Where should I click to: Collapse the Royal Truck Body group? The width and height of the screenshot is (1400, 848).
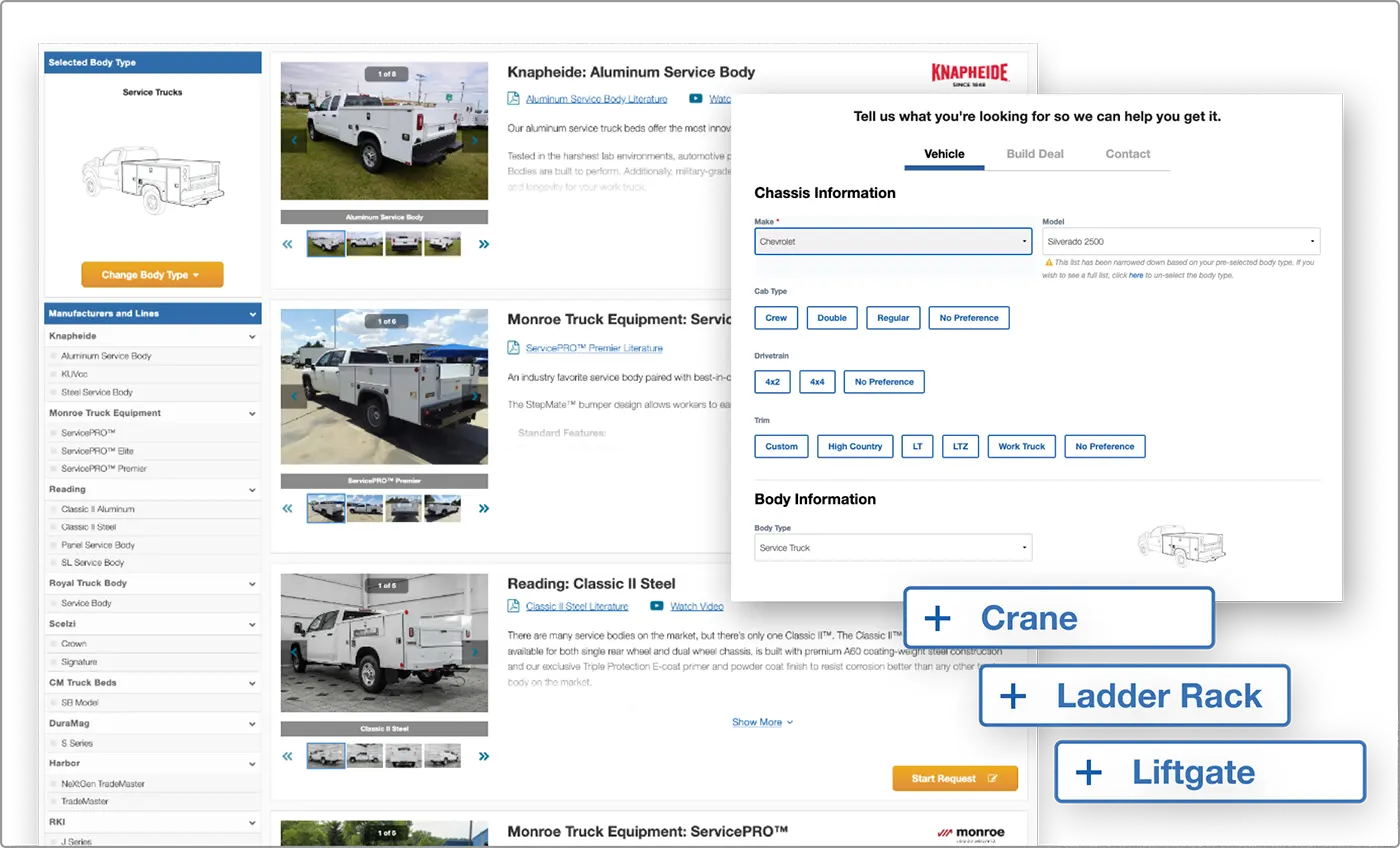pos(252,583)
